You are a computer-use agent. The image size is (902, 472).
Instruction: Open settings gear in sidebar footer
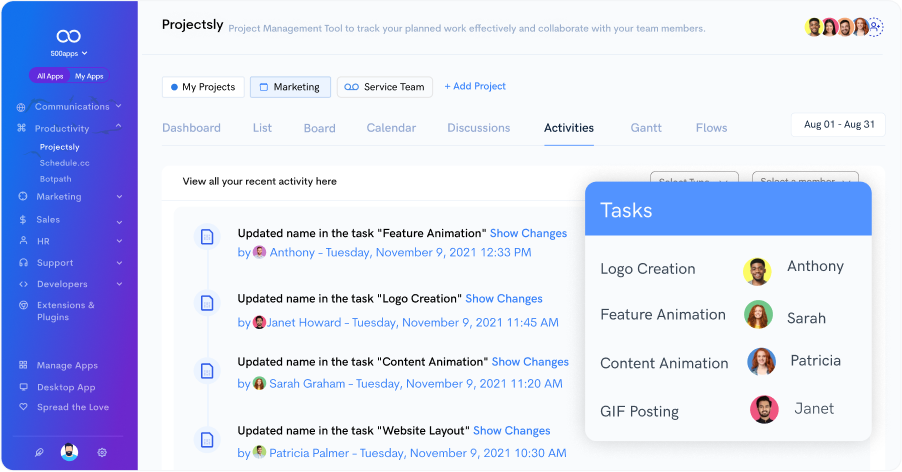pyautogui.click(x=102, y=452)
